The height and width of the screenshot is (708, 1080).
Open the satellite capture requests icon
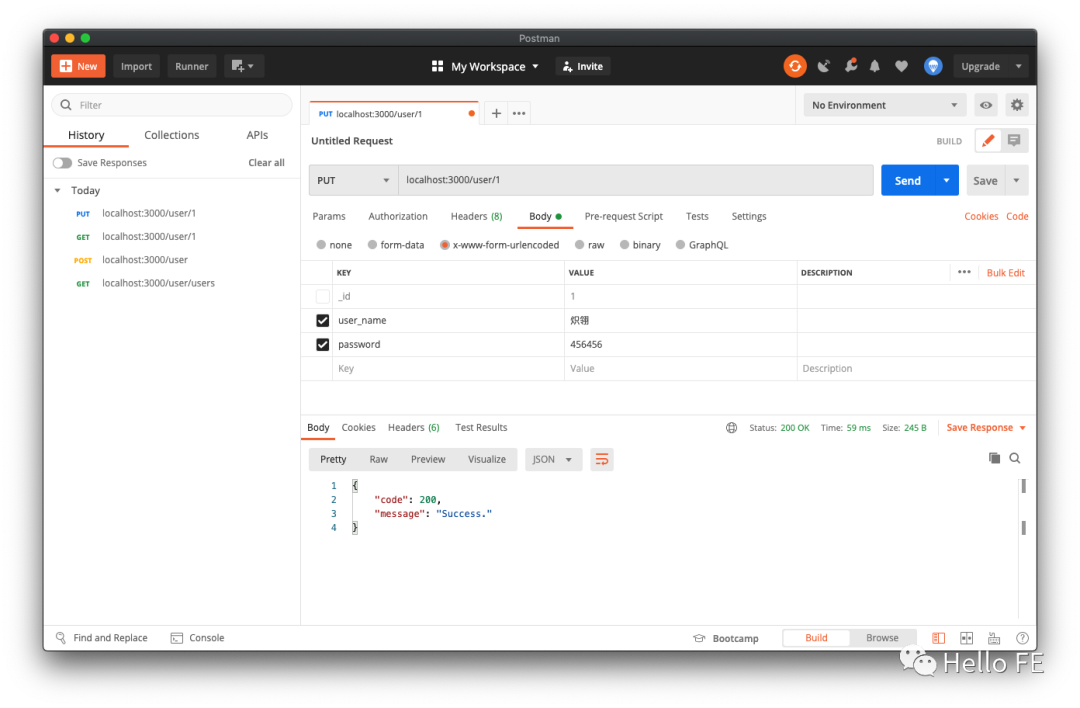tap(824, 66)
